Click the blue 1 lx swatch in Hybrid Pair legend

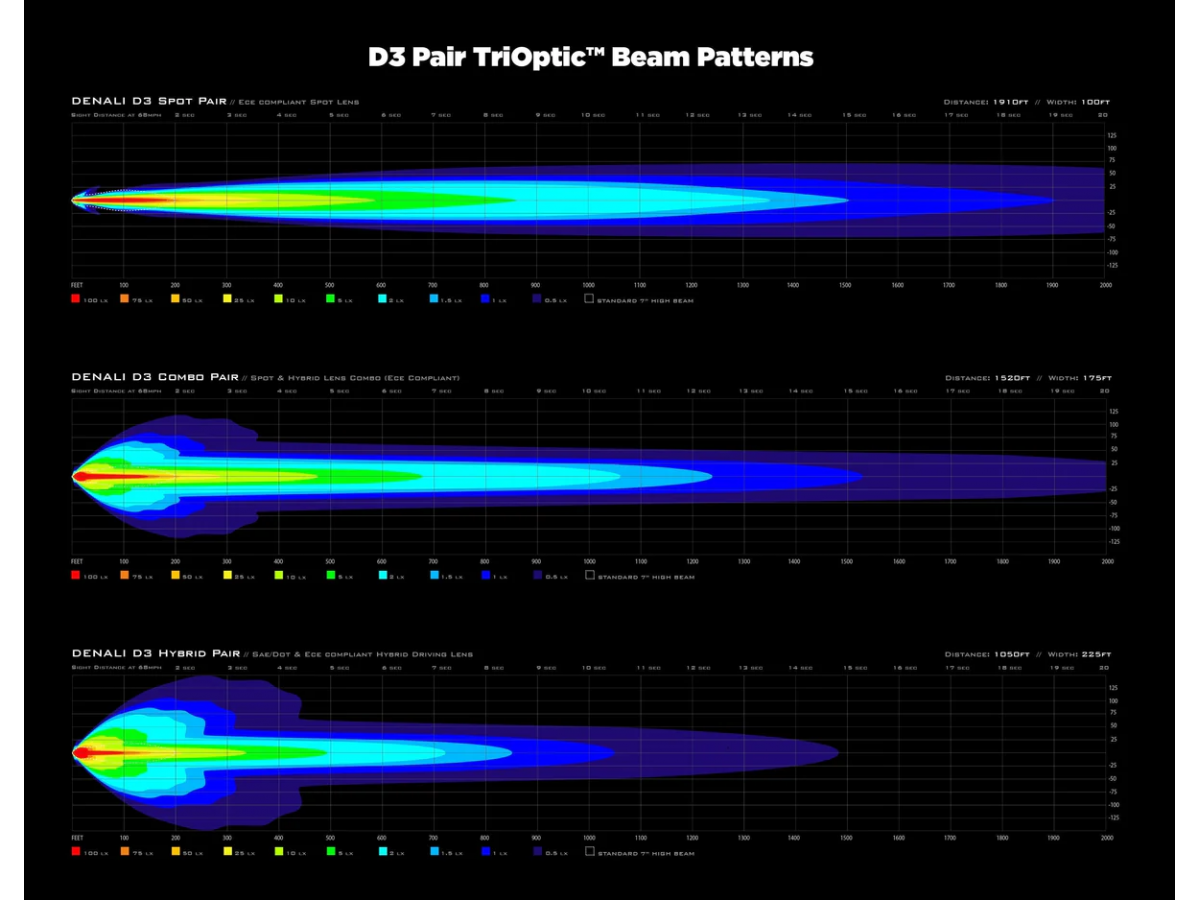[x=485, y=852]
